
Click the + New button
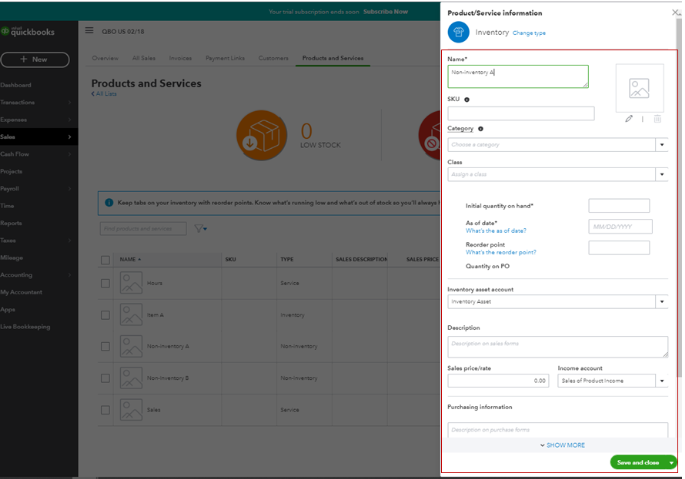pyautogui.click(x=35, y=59)
